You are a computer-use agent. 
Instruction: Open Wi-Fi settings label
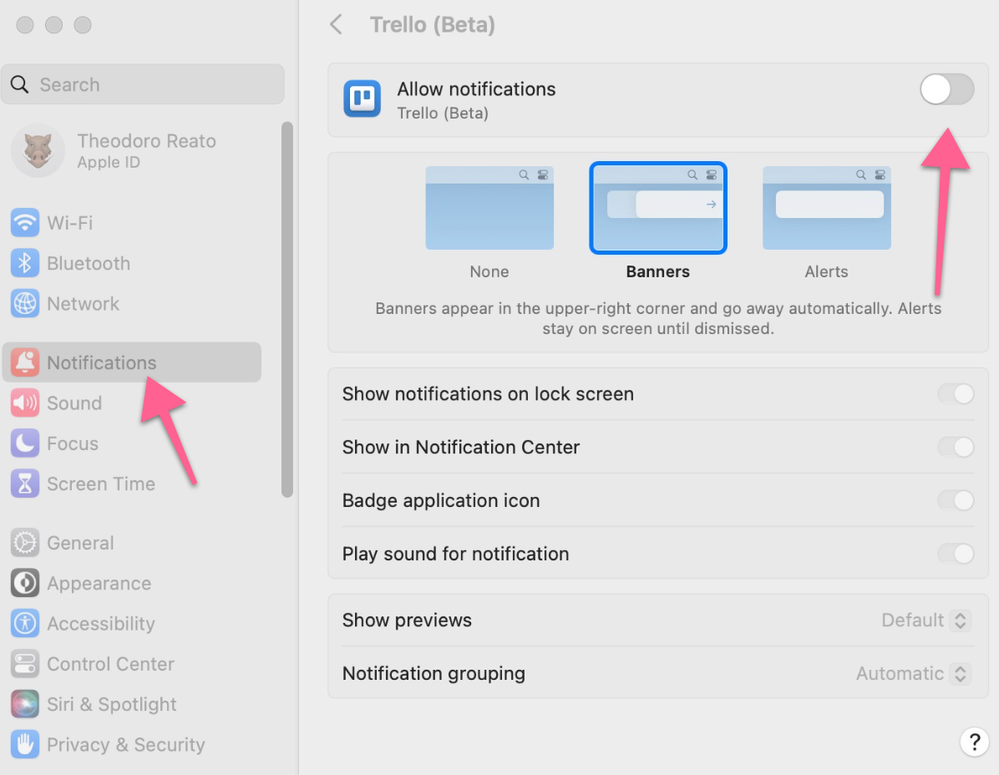click(70, 223)
